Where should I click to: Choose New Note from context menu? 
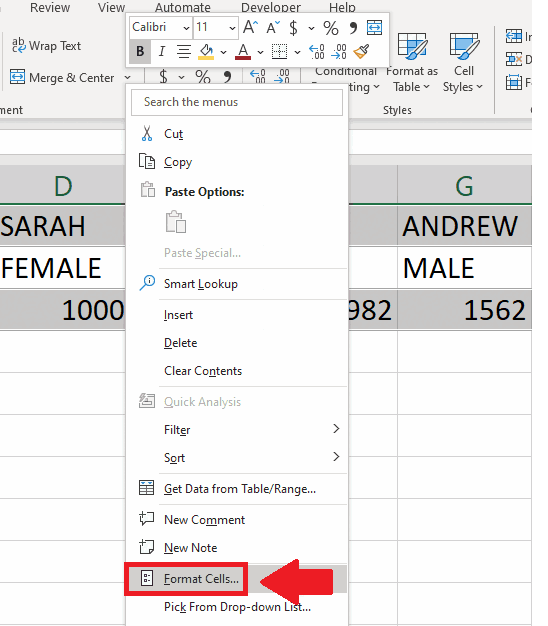click(237, 548)
